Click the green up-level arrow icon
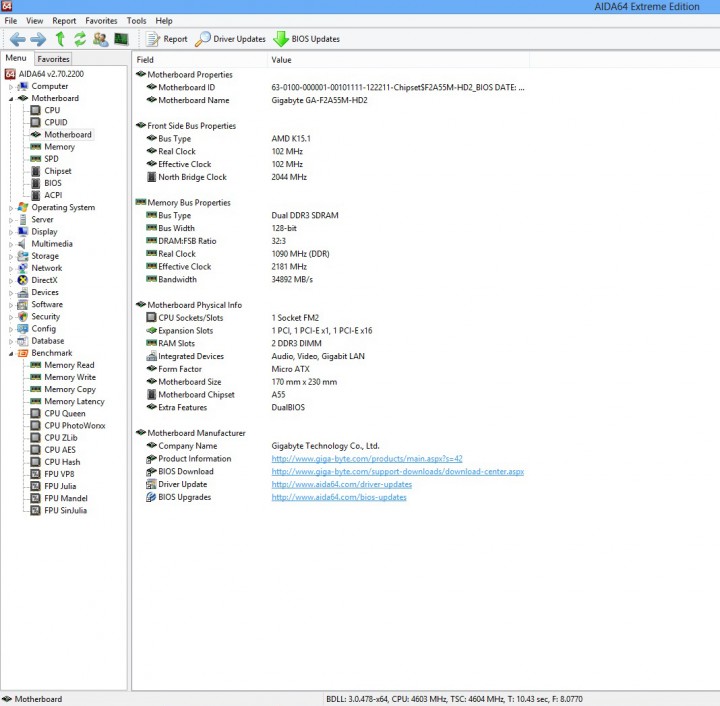The width and height of the screenshot is (720, 706). pos(60,39)
